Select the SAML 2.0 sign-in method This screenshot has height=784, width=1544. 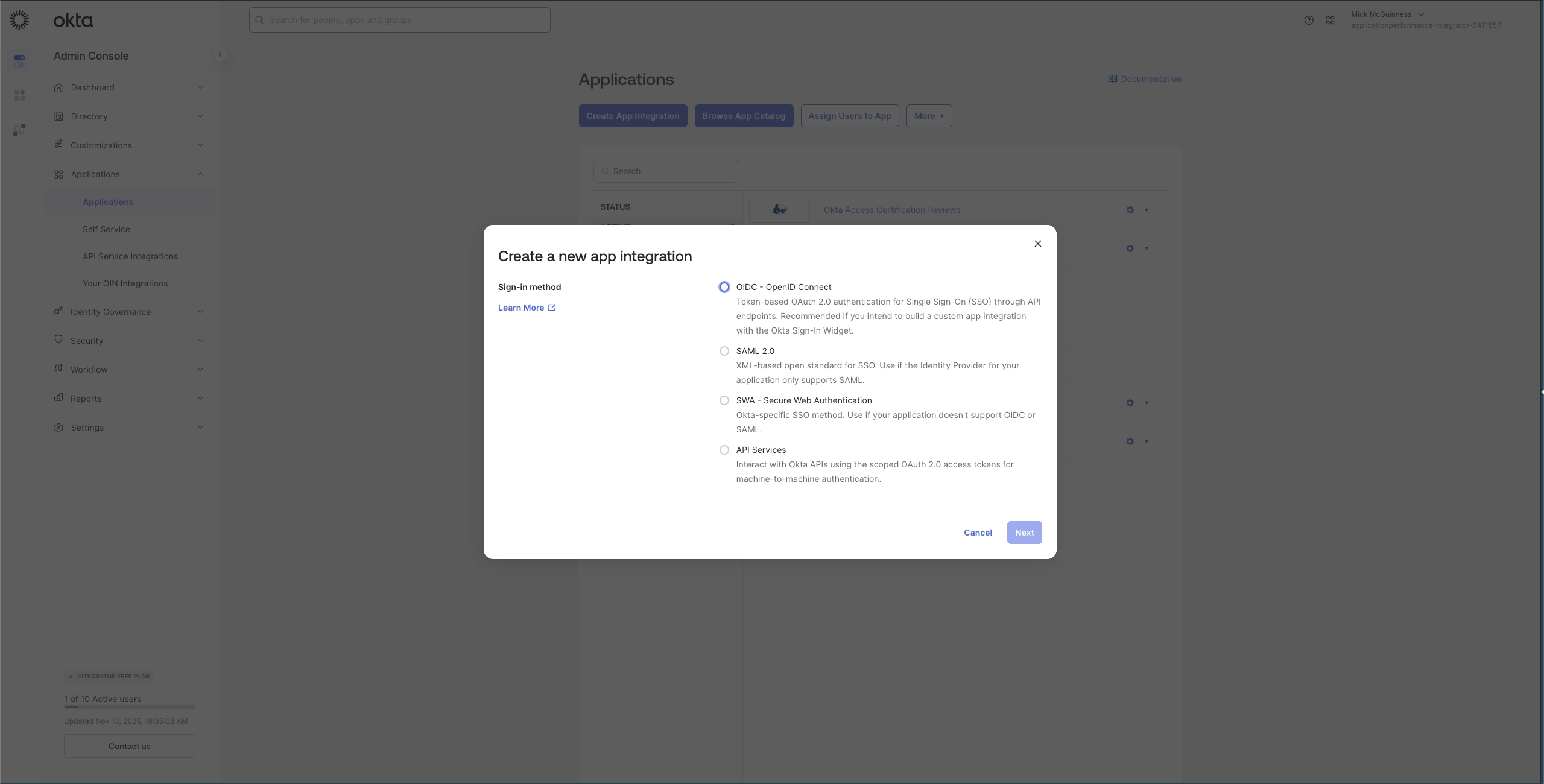pyautogui.click(x=723, y=350)
